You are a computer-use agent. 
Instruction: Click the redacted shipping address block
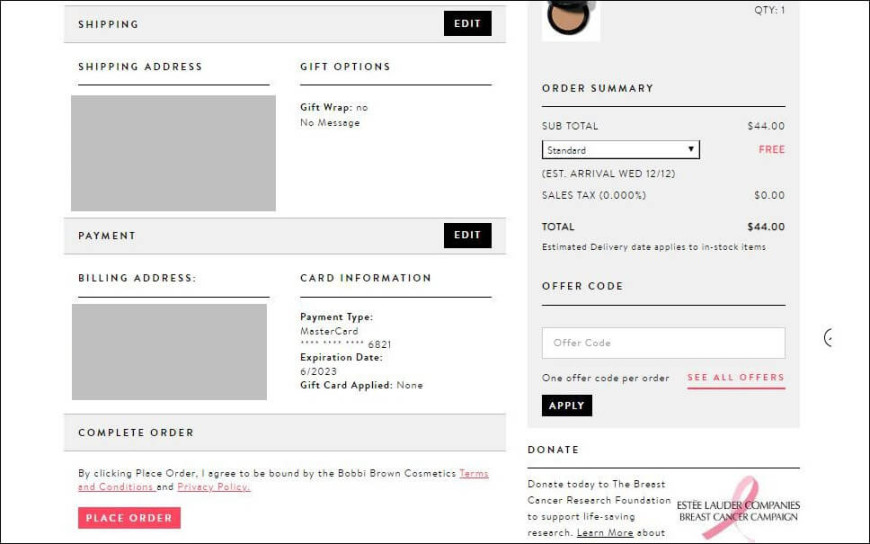click(173, 153)
